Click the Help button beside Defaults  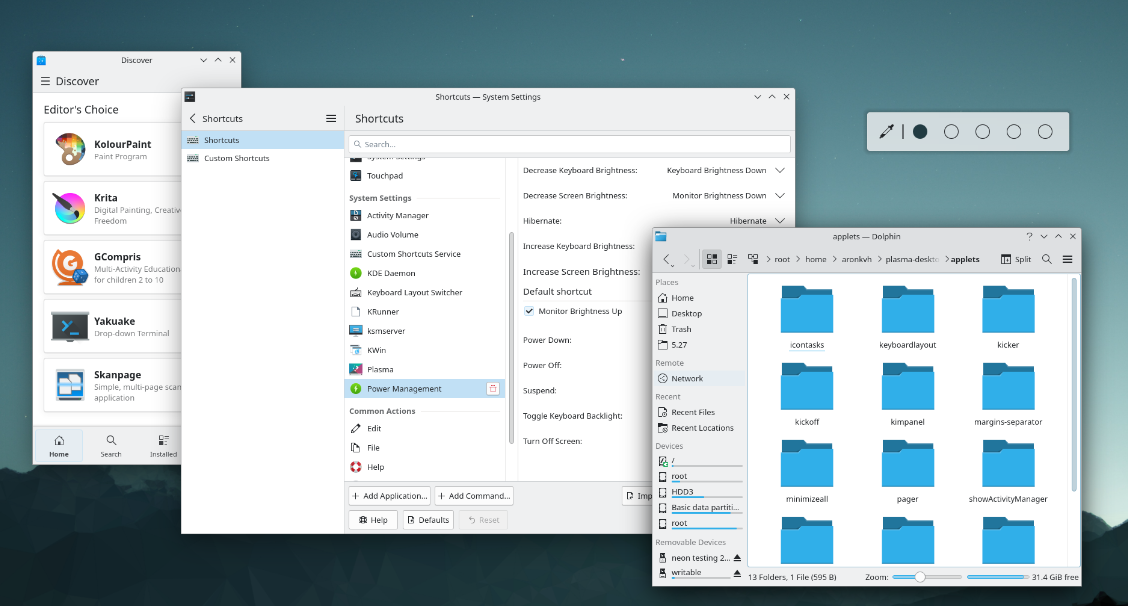point(373,520)
